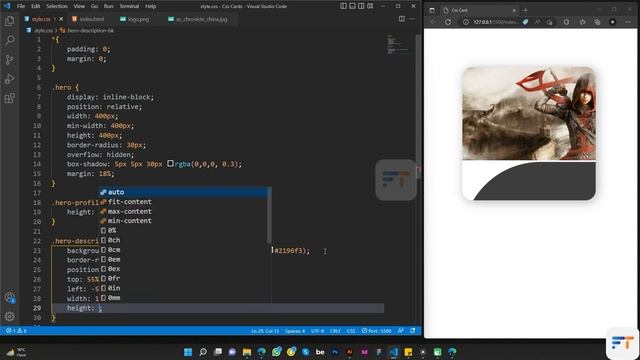Open the Customize Layout icon
This screenshot has width=640, height=360.
click(370, 6)
